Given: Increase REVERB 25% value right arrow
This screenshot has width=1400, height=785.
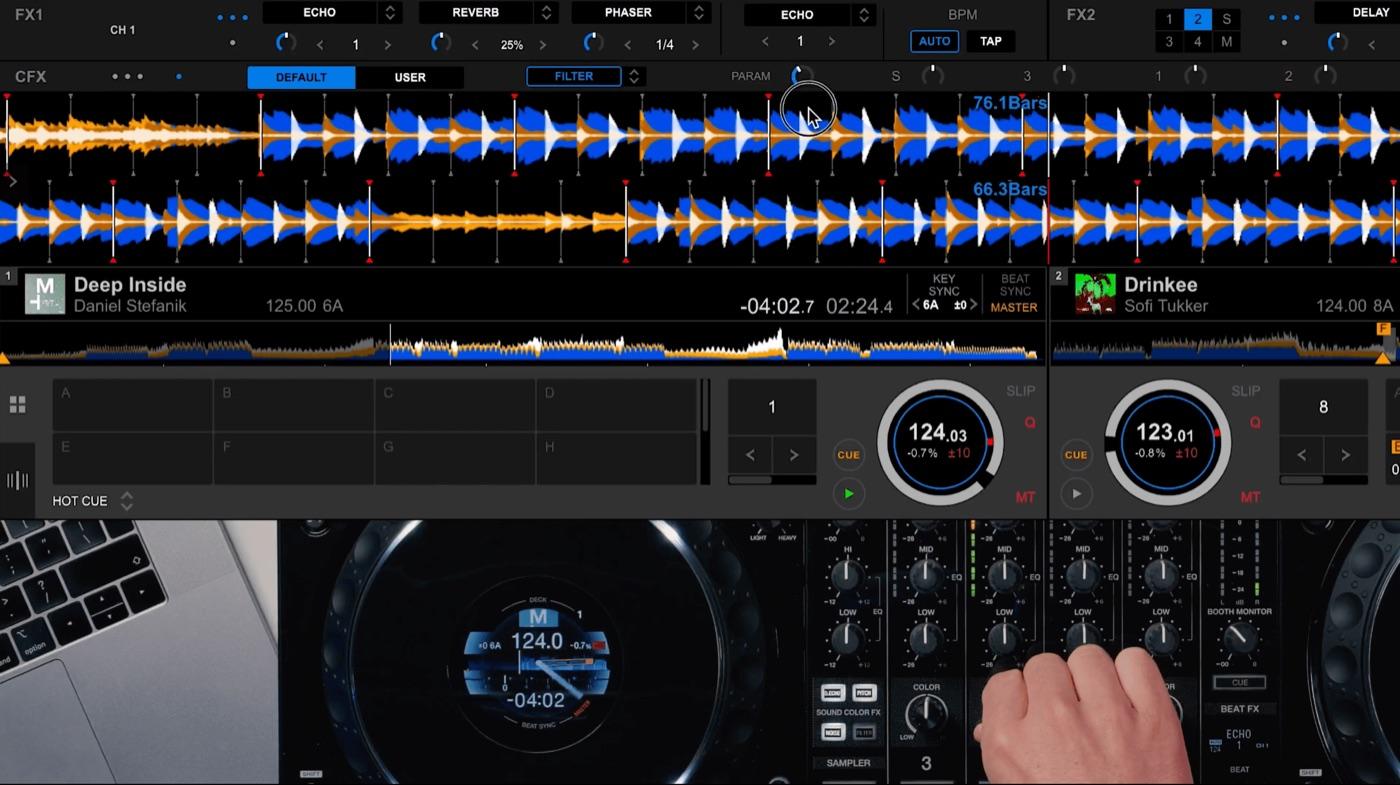Looking at the screenshot, I should click(x=543, y=45).
